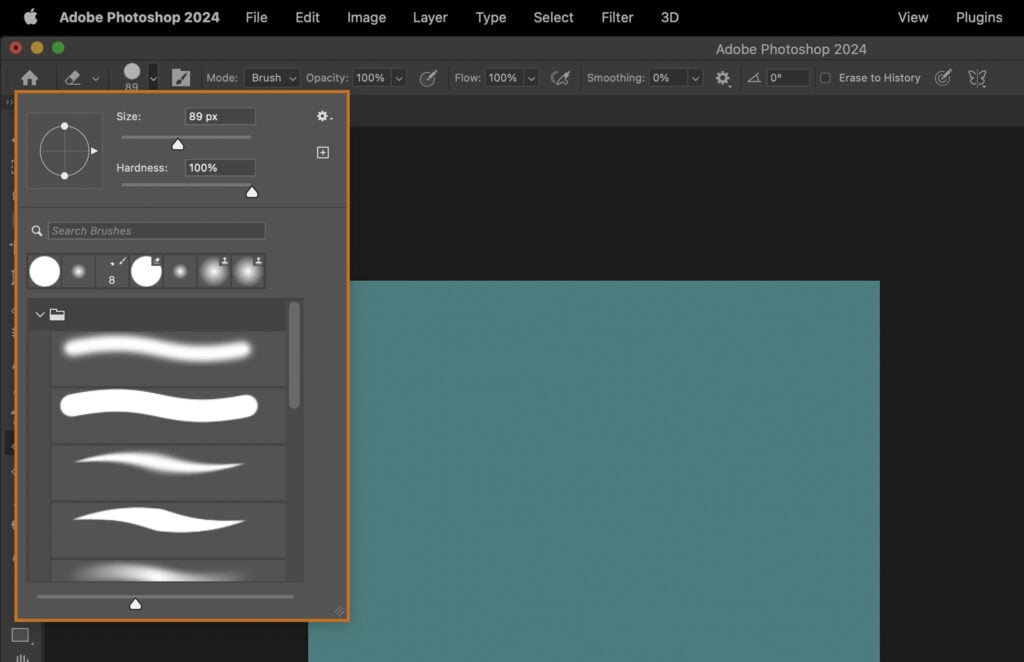The width and height of the screenshot is (1024, 662).
Task: Open the smoothing options gear icon
Action: pyautogui.click(x=723, y=77)
